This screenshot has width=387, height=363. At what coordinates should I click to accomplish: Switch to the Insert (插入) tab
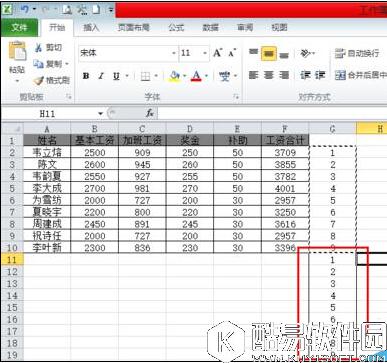click(x=91, y=28)
